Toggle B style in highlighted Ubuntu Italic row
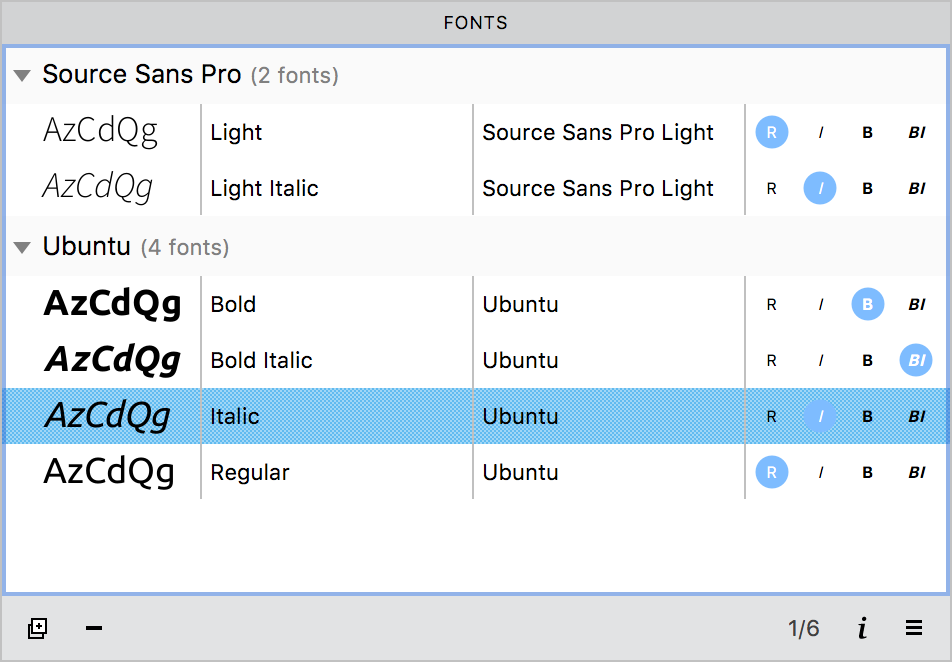The image size is (952, 662). (x=868, y=416)
